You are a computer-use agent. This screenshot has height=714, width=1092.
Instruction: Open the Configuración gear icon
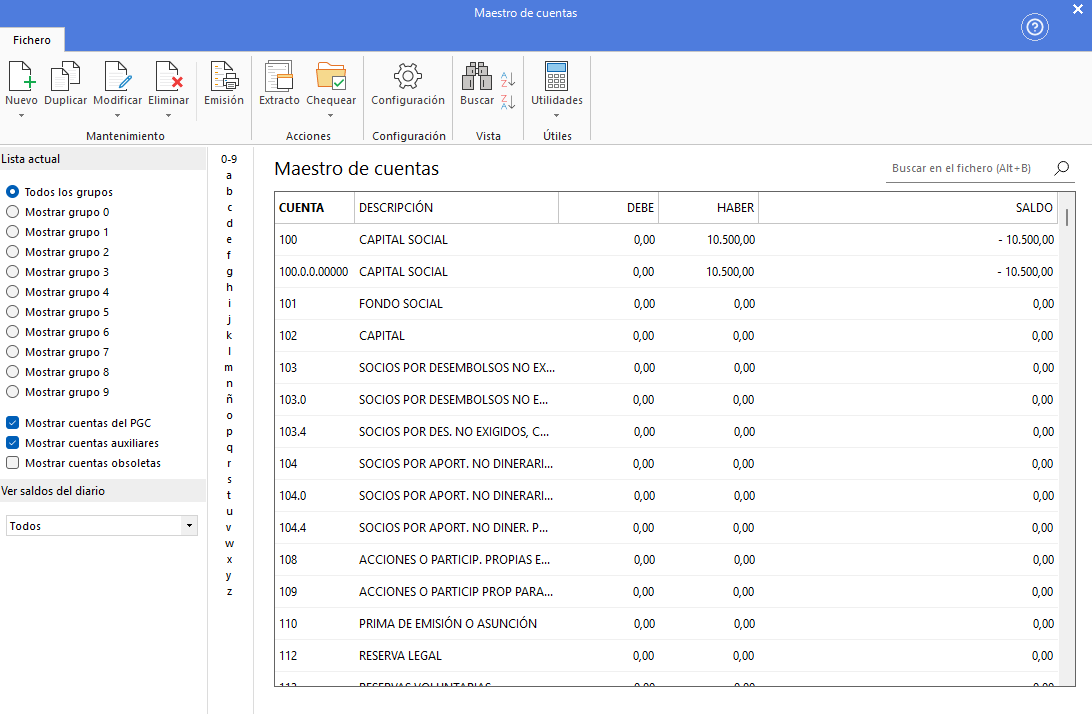pos(408,76)
